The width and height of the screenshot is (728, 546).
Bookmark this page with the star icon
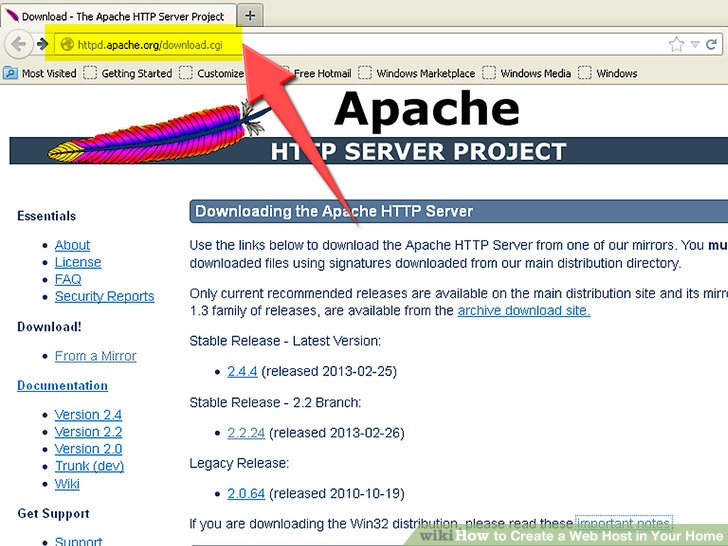pos(677,44)
